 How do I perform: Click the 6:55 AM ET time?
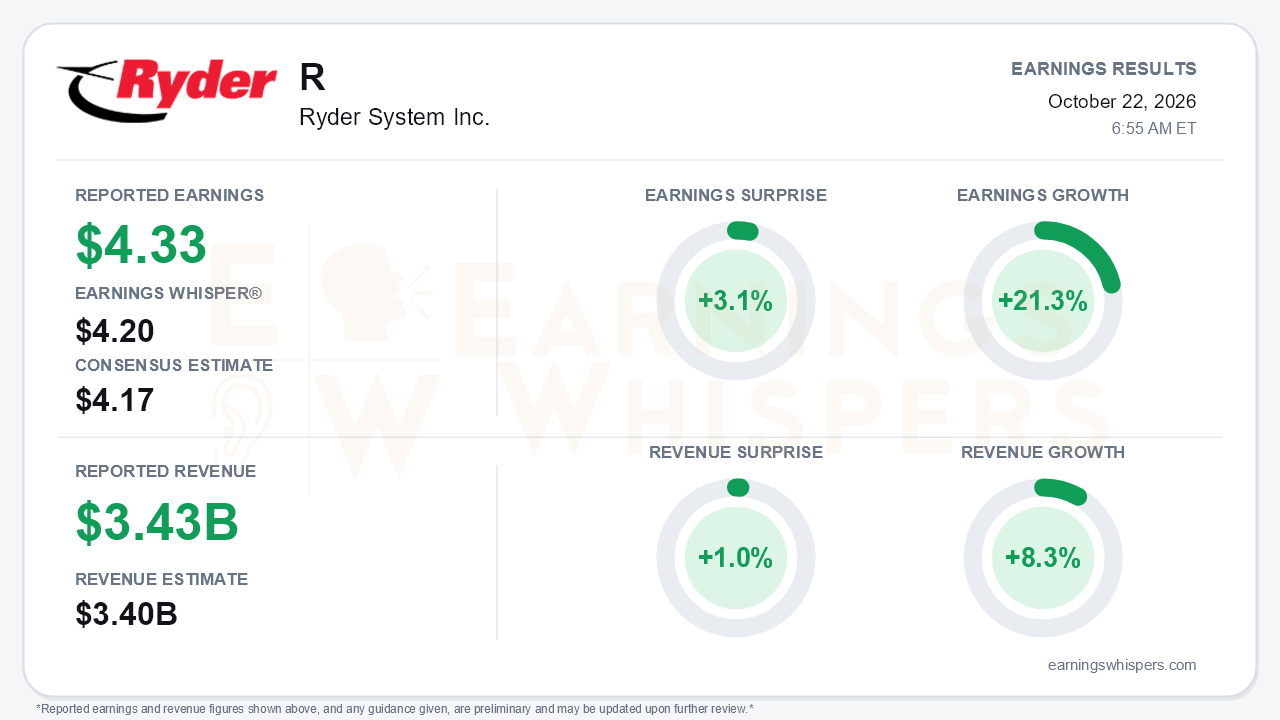(x=1154, y=129)
